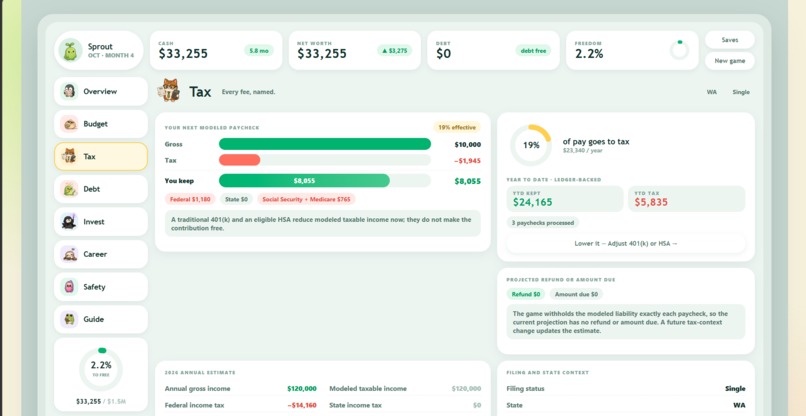806x416 pixels.
Task: Click the Federal income tax −$14,160 value
Action: pyautogui.click(x=302, y=405)
